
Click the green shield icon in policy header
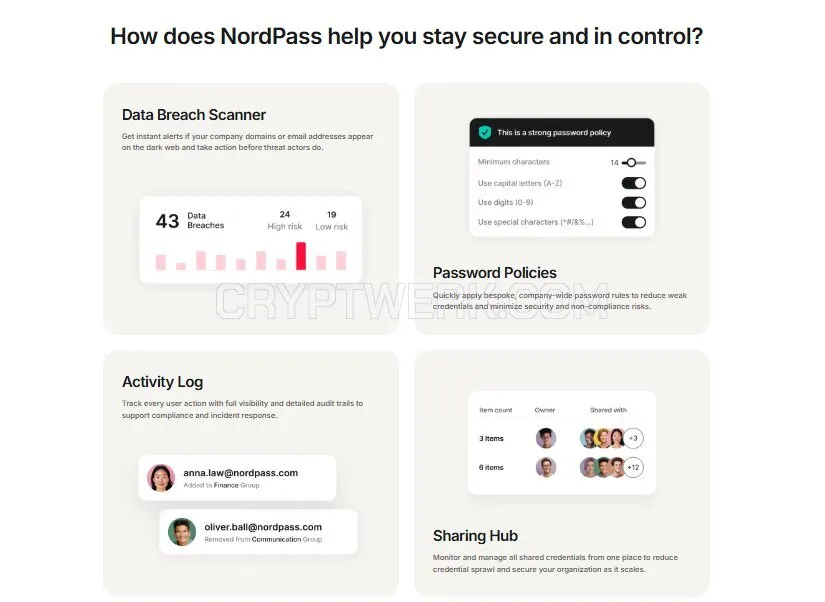click(x=485, y=133)
